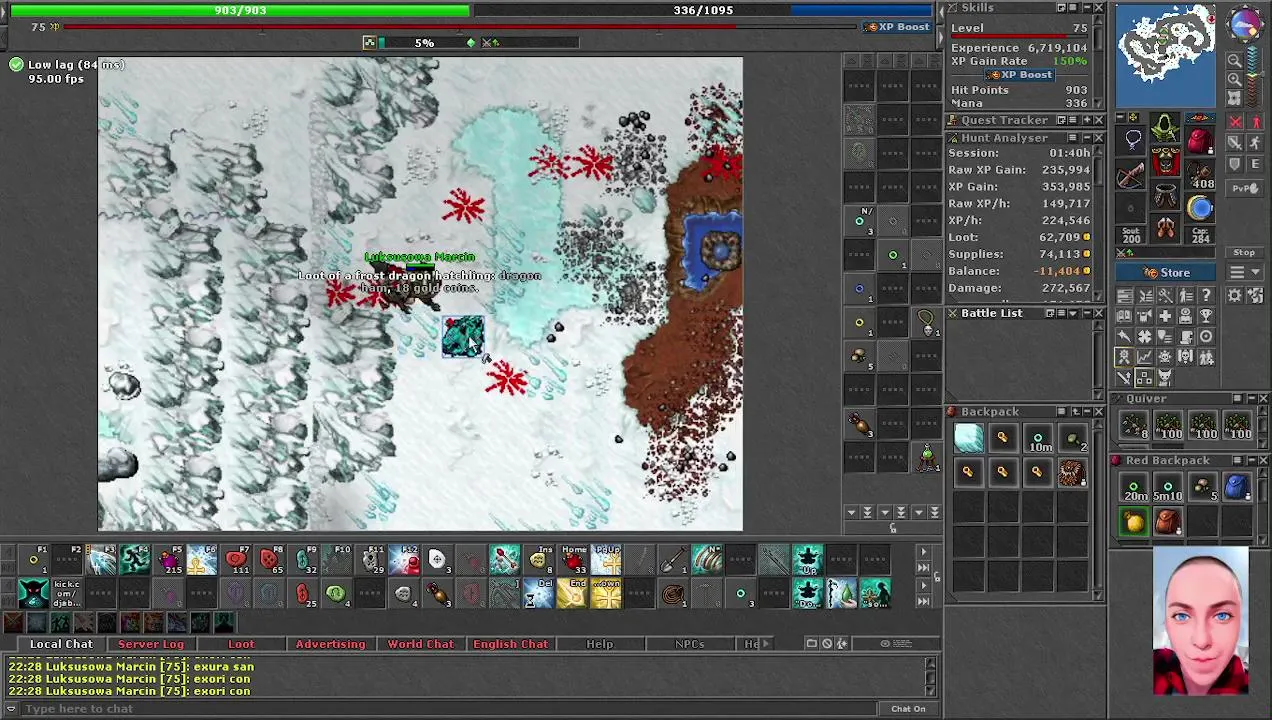Viewport: 1272px width, 720px height.
Task: Show more chat tabs with the arrow
Action: pos(768,644)
